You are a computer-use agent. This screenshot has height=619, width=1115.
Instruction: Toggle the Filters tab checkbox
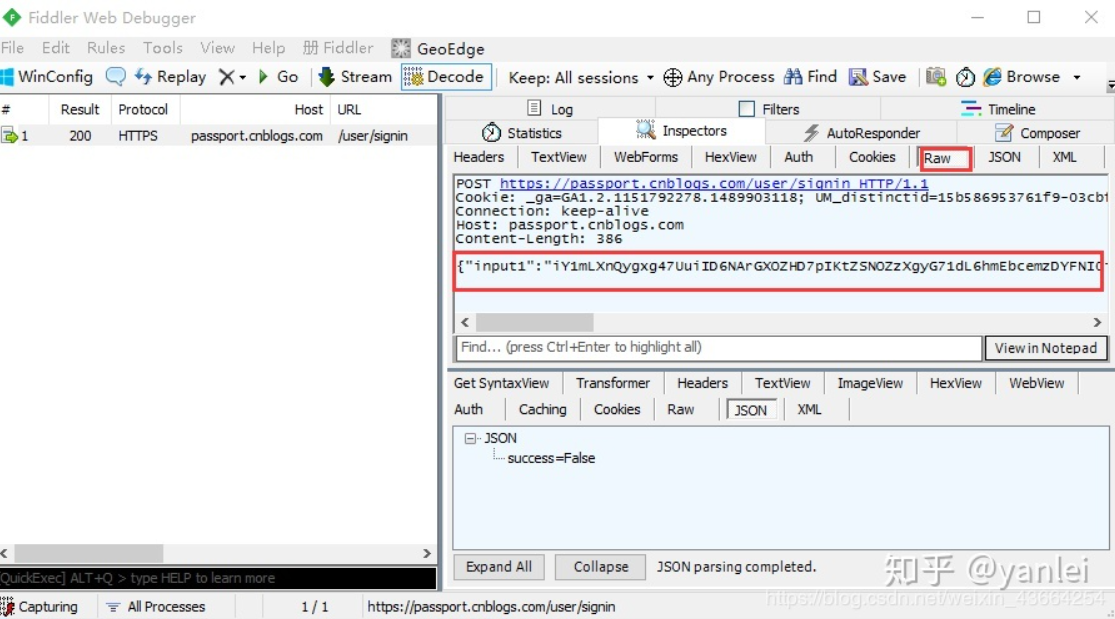tap(746, 109)
